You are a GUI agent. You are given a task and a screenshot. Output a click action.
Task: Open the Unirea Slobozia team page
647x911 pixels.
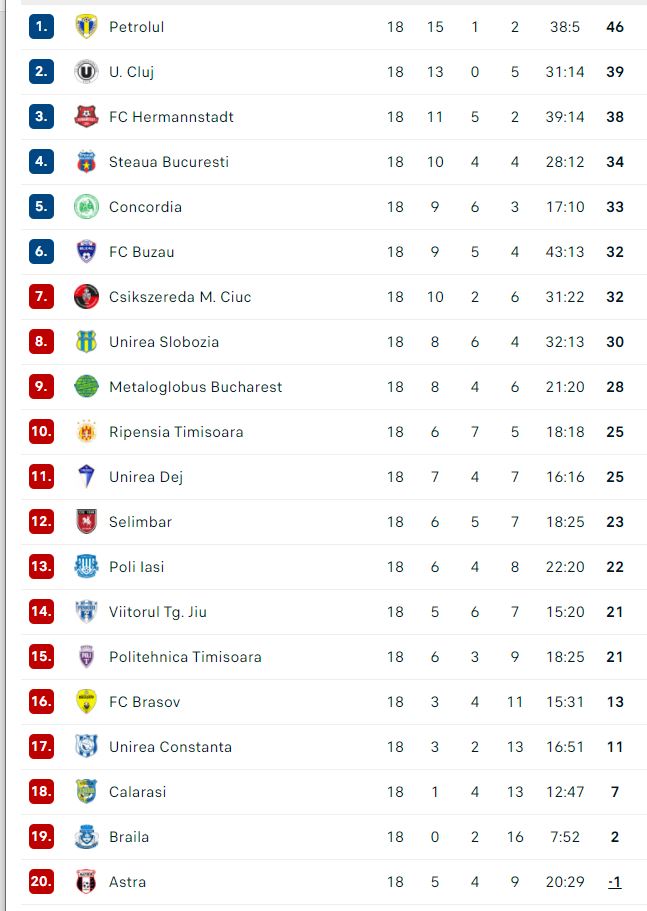[164, 342]
